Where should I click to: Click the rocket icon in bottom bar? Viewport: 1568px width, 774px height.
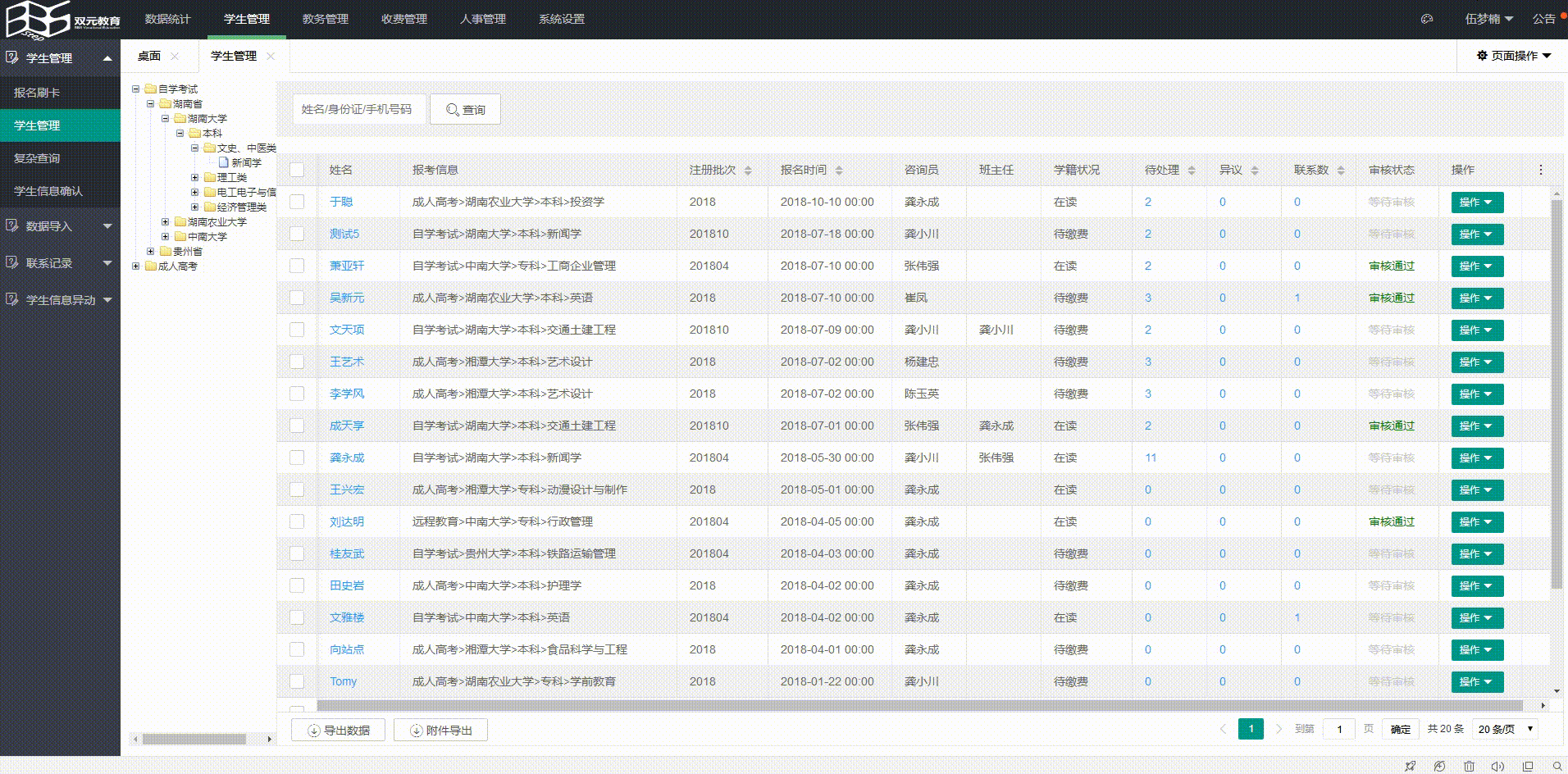pyautogui.click(x=1410, y=766)
